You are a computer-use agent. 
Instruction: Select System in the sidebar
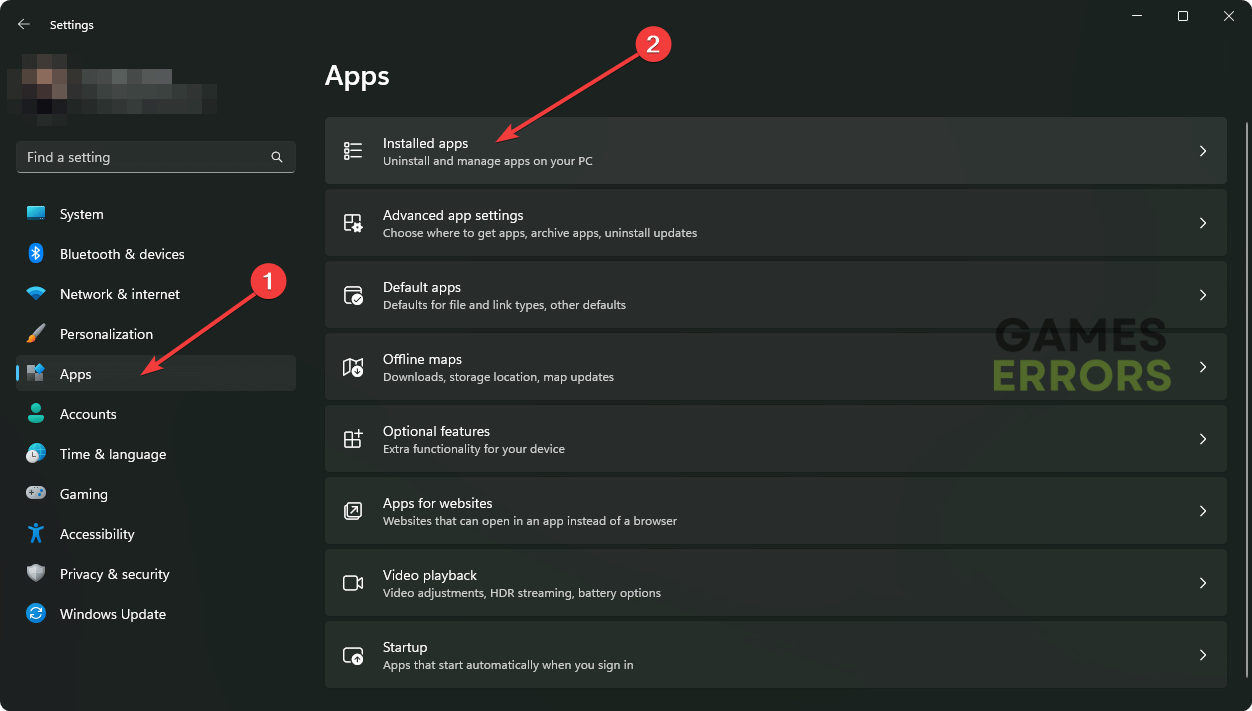[x=81, y=214]
